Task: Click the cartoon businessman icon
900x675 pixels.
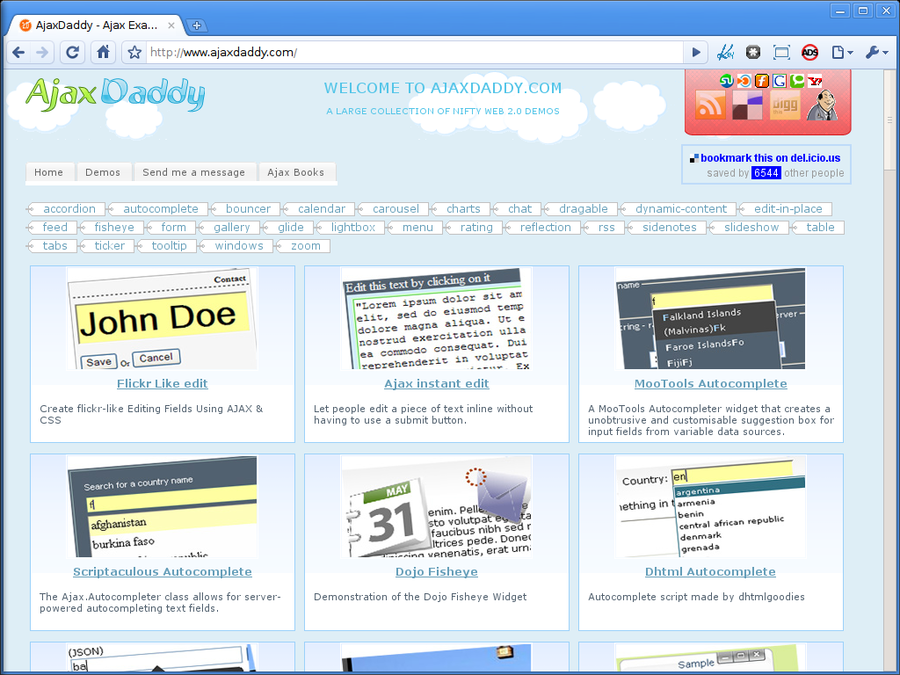Action: click(822, 105)
